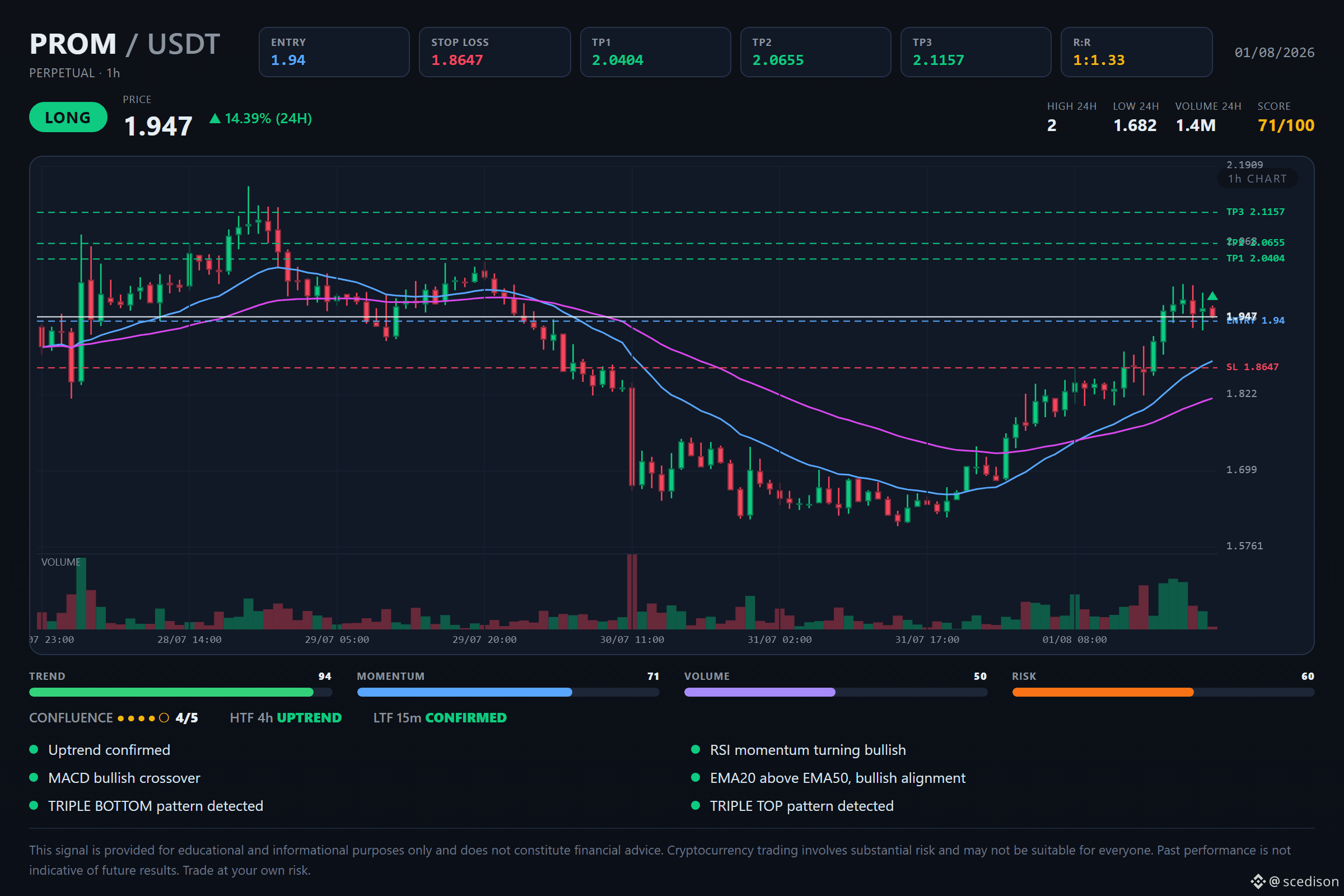Click the green long-signal arrow marker on chart
Screen dimensions: 1344x896
tap(1212, 296)
